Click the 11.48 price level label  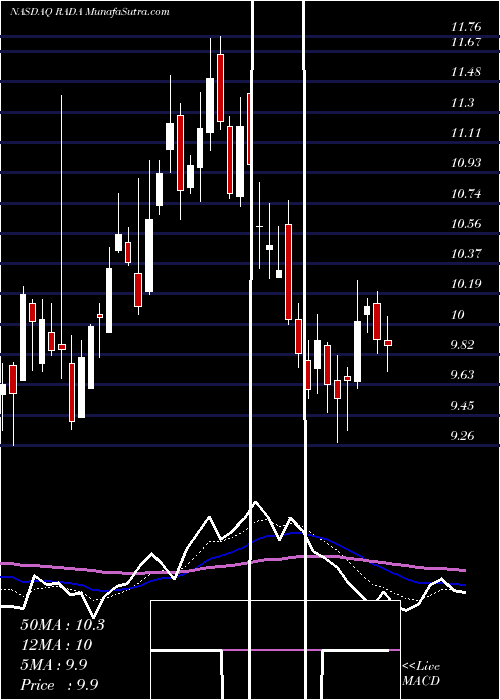pos(466,72)
